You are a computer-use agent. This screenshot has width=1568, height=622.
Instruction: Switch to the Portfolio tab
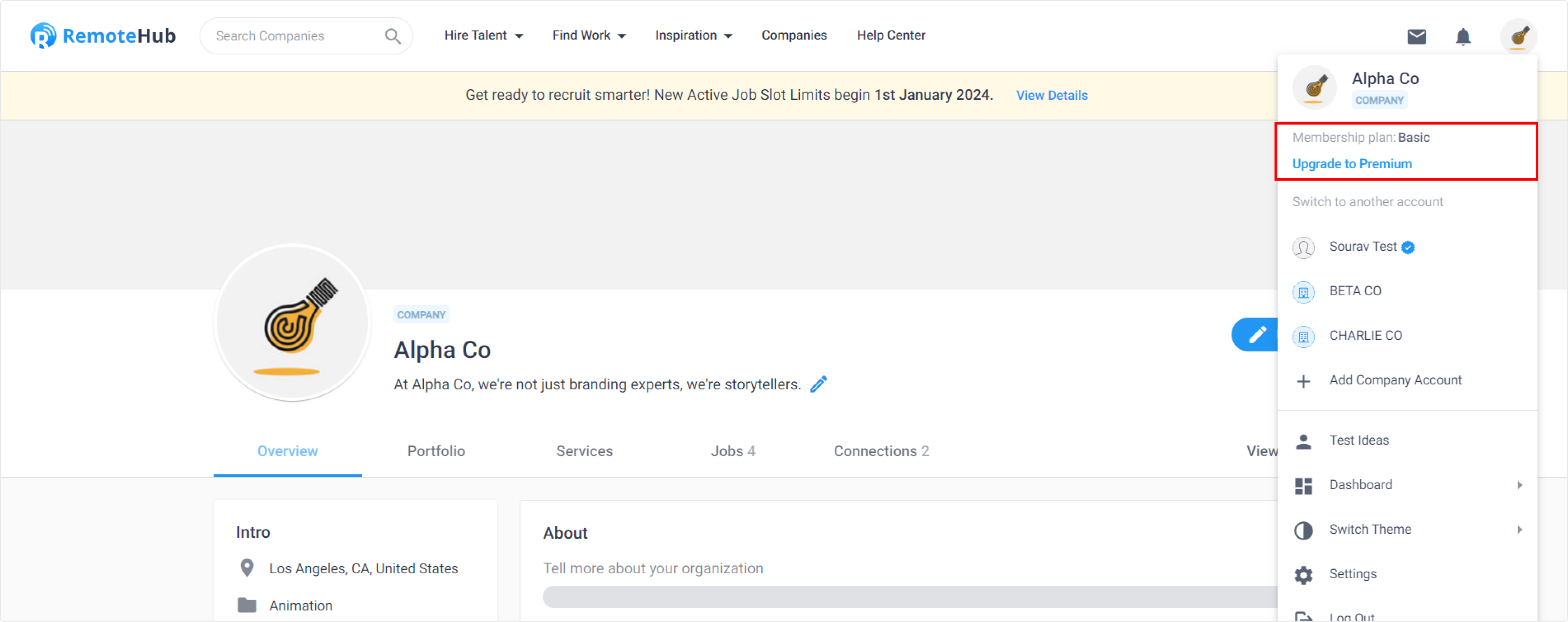tap(436, 451)
